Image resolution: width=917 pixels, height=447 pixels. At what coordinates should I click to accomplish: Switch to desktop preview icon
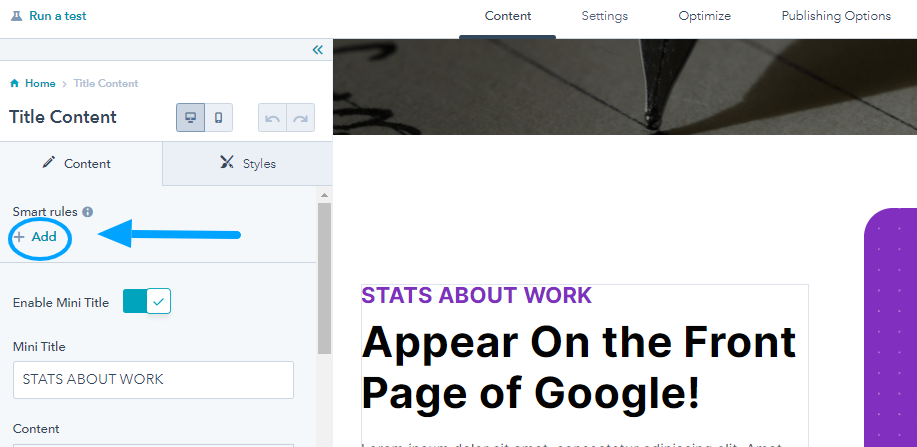(190, 118)
